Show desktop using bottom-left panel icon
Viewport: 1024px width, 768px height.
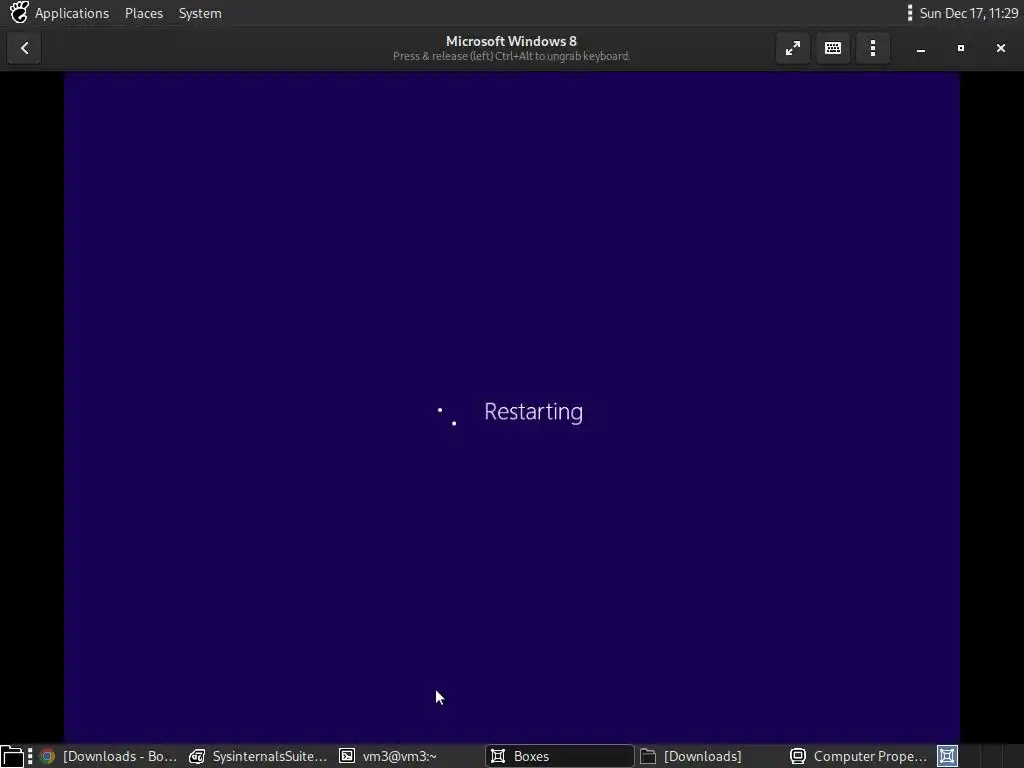click(x=12, y=756)
